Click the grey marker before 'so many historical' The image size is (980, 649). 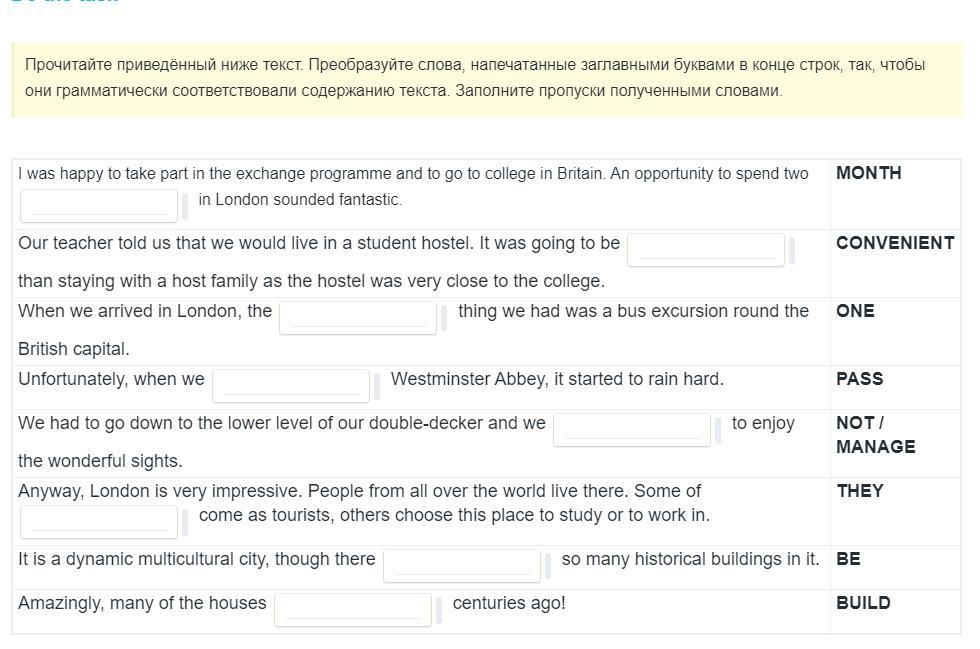click(548, 566)
